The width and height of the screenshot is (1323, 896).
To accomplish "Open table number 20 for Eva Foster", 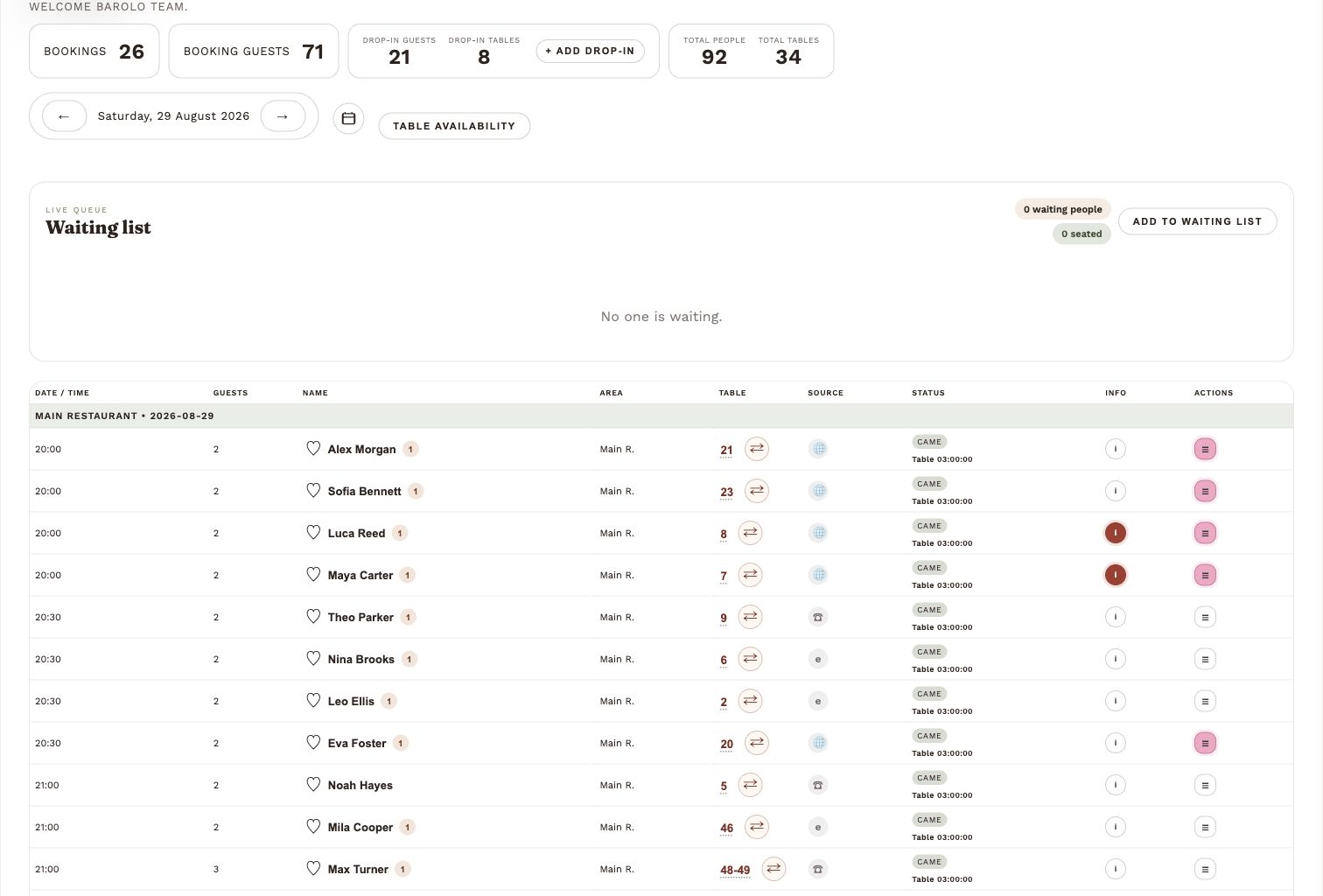I will 726,744.
